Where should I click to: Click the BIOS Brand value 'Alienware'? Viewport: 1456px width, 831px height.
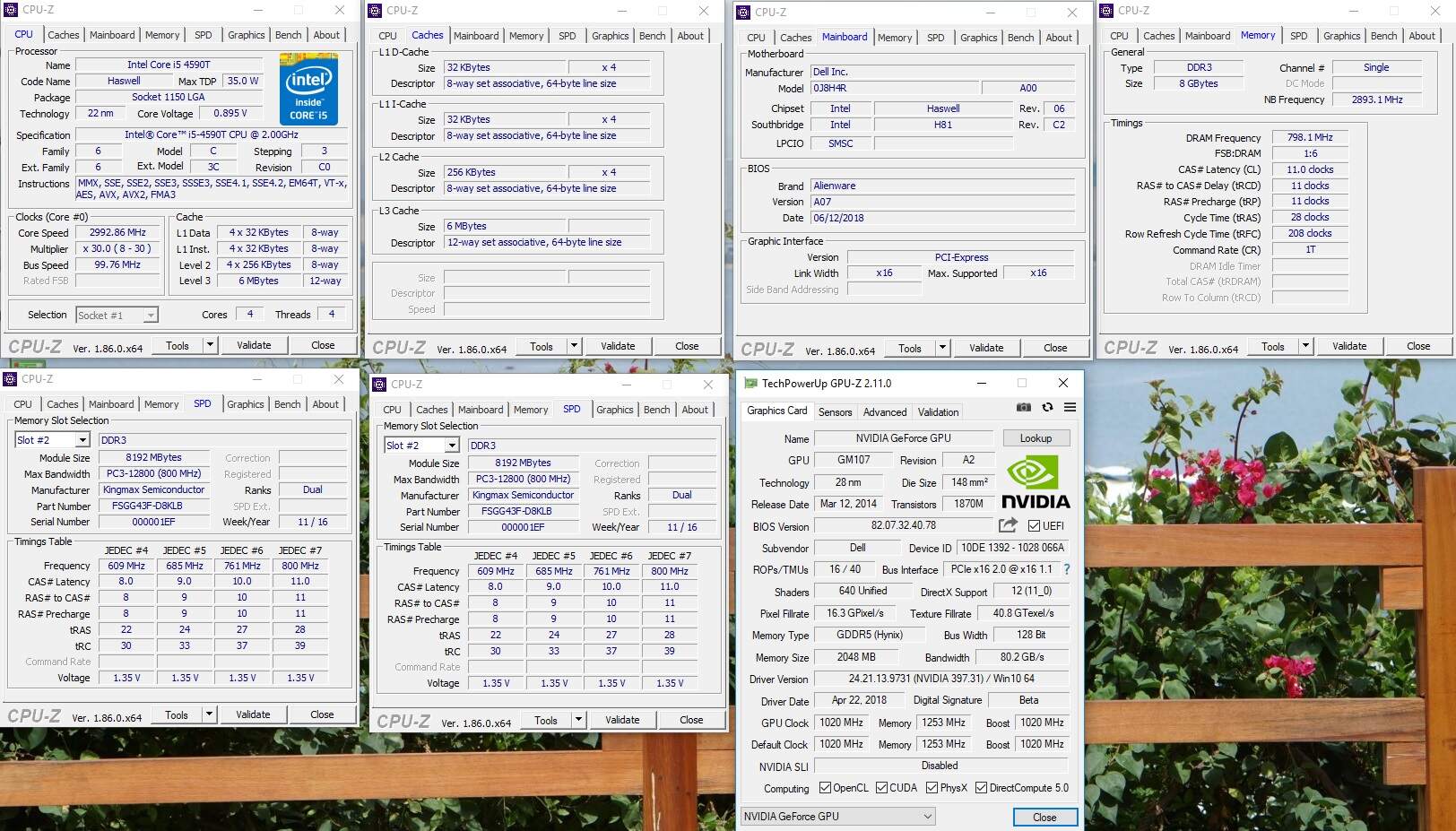pyautogui.click(x=942, y=186)
